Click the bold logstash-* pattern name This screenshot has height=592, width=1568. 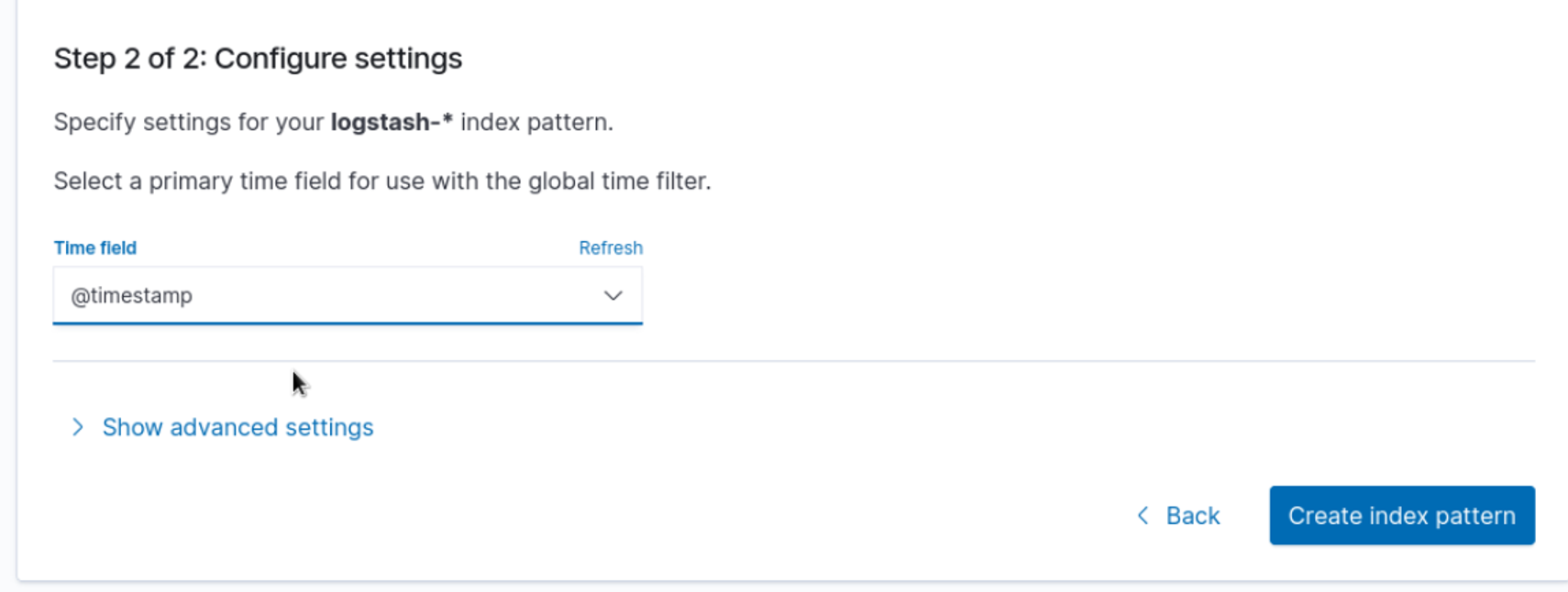[x=392, y=122]
